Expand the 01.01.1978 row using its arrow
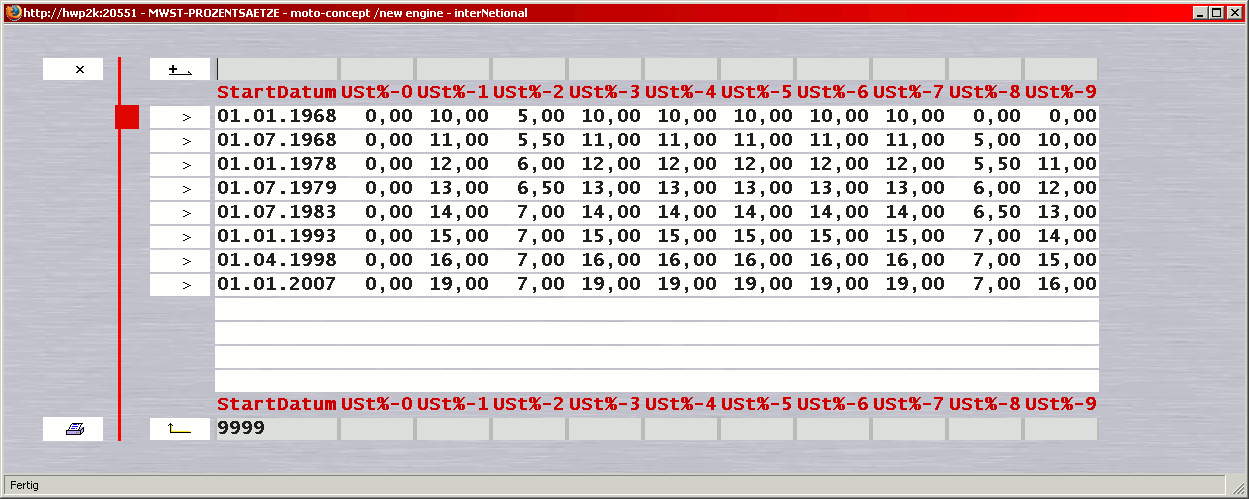This screenshot has width=1249, height=499. pos(180,165)
